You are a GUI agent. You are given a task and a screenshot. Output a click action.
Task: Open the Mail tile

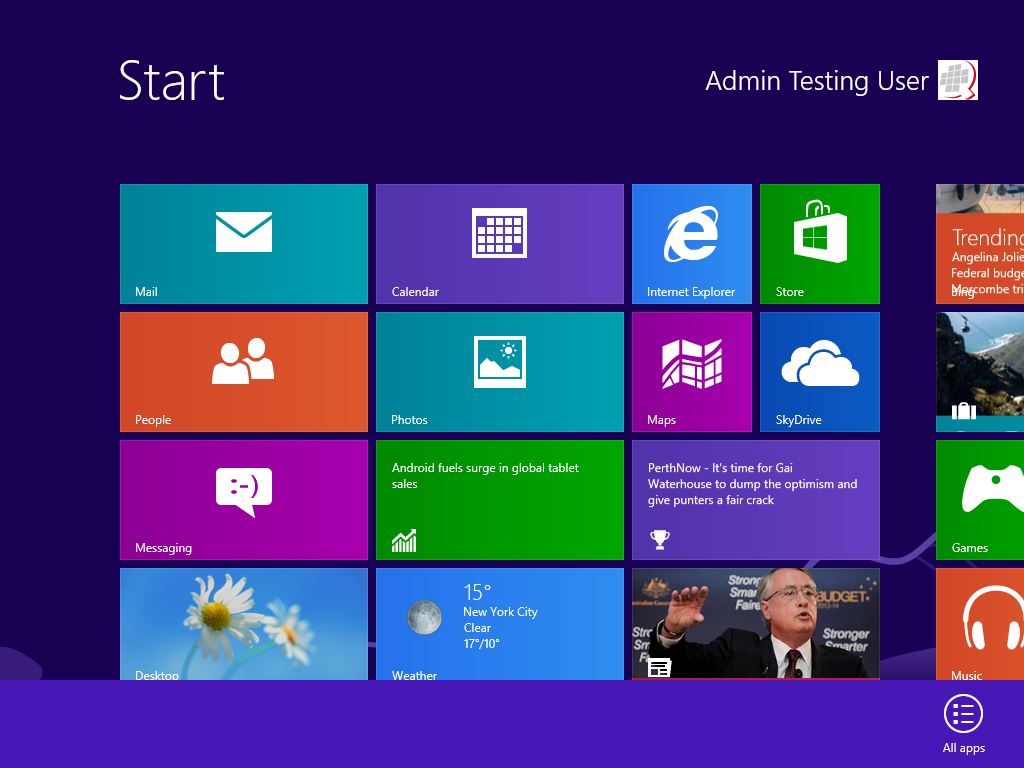coord(243,243)
